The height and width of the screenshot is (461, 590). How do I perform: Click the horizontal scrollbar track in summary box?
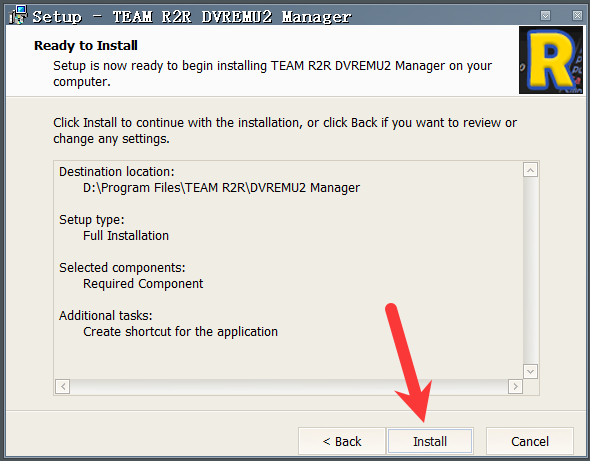(289, 386)
